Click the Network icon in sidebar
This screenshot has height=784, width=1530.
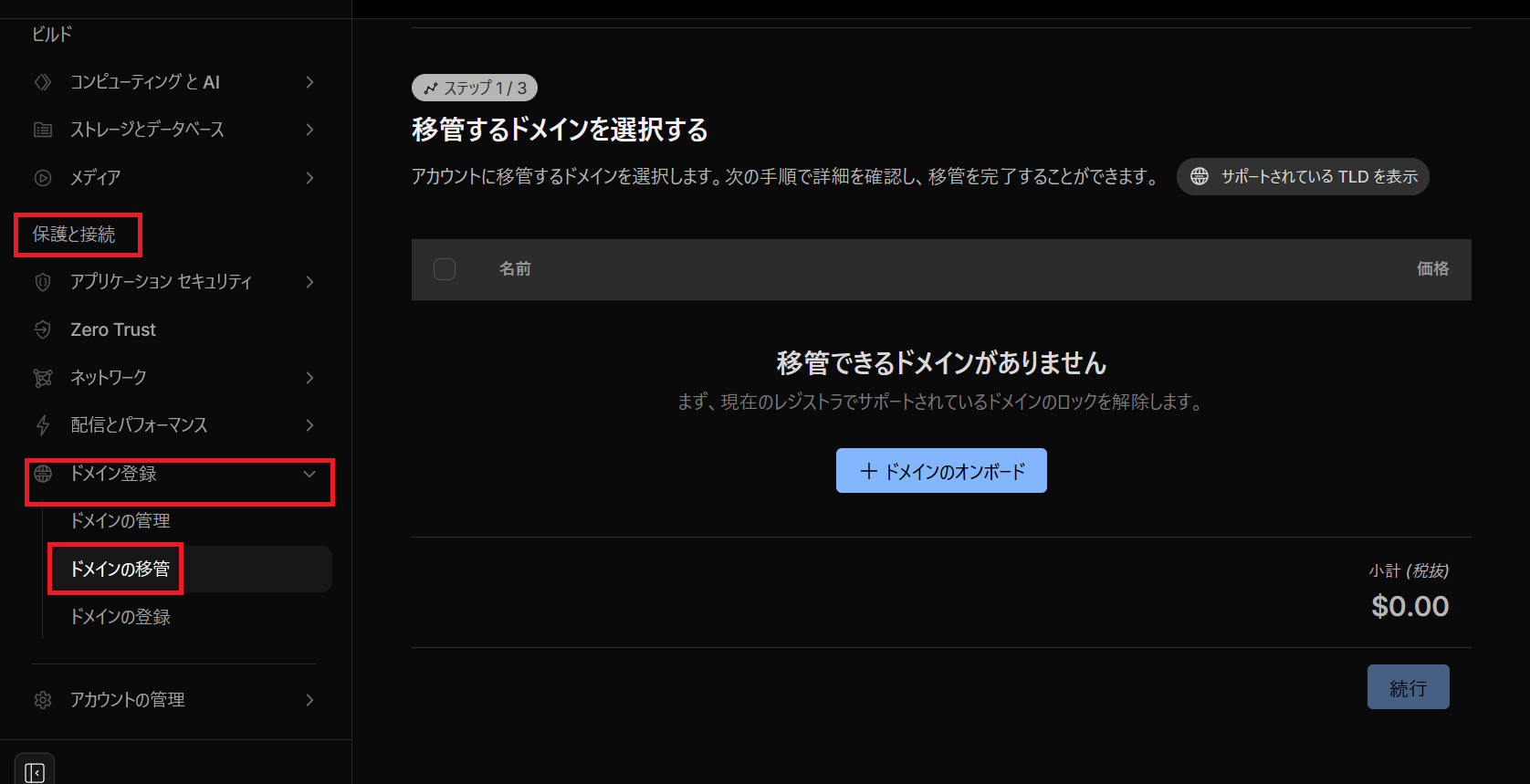43,378
